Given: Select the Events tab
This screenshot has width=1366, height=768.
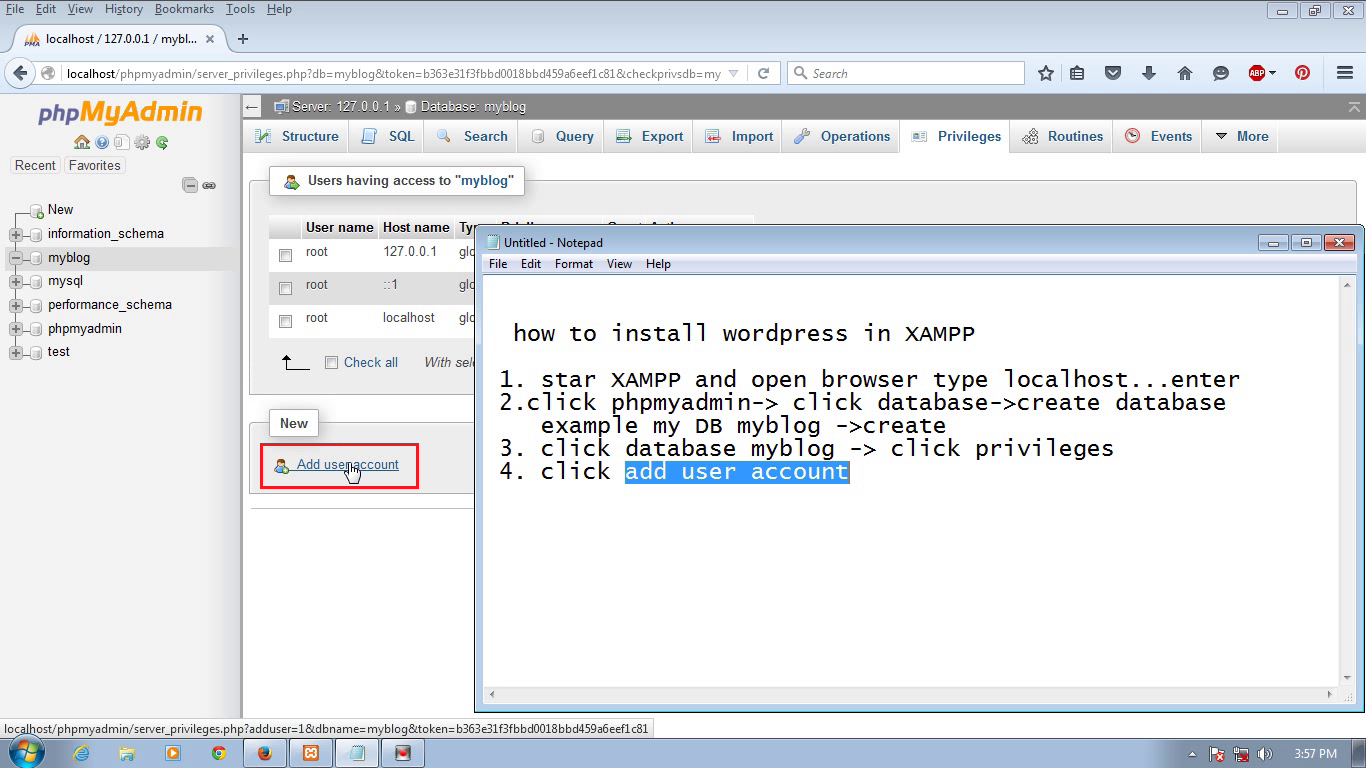Looking at the screenshot, I should (x=1158, y=136).
